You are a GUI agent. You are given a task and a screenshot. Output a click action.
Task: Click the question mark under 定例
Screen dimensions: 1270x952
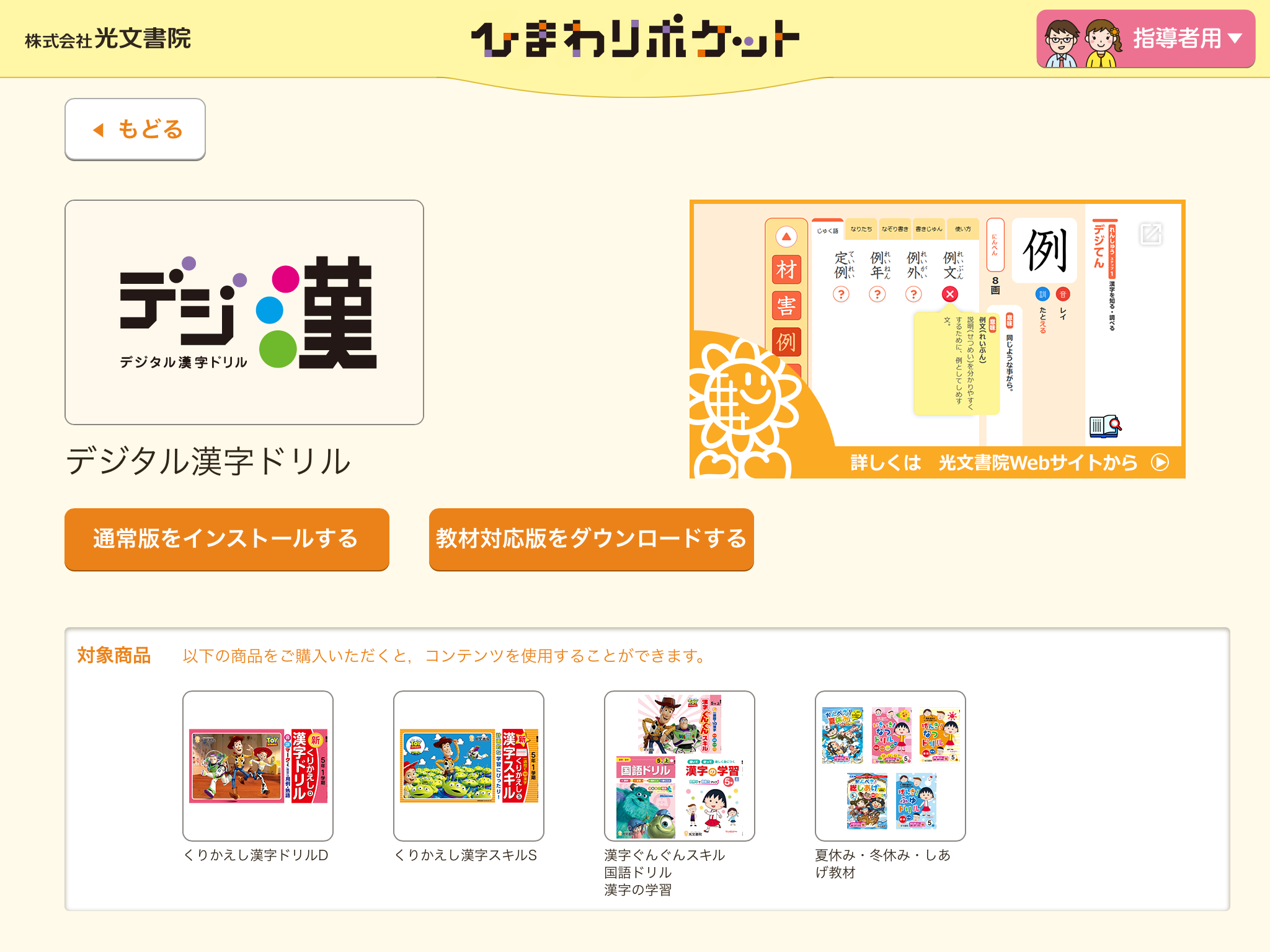841,294
